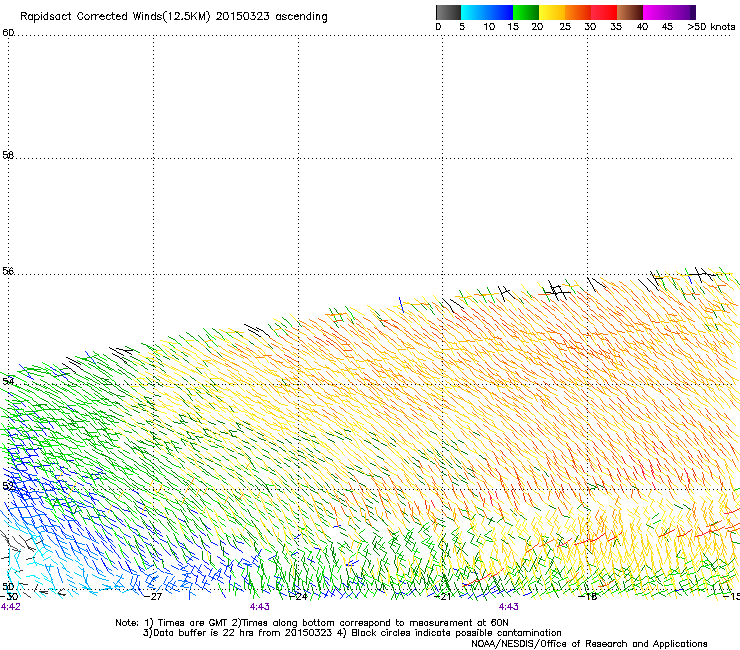This screenshot has height=650, width=740.
Task: Click the '60' latitude axis label
Action: click(8, 33)
